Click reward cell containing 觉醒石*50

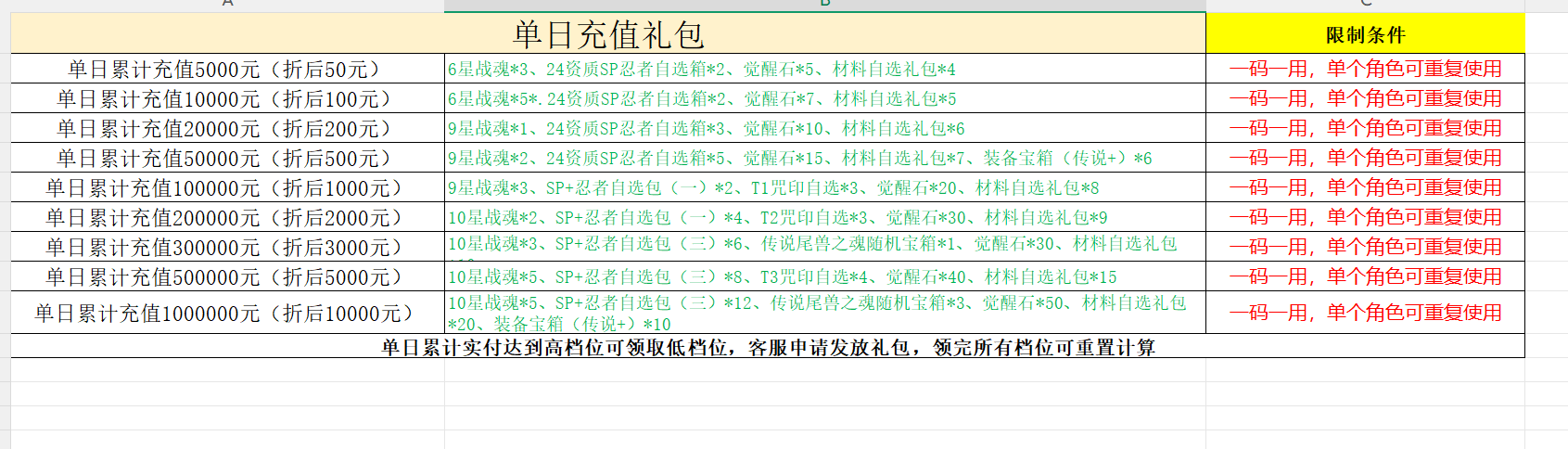click(x=816, y=313)
